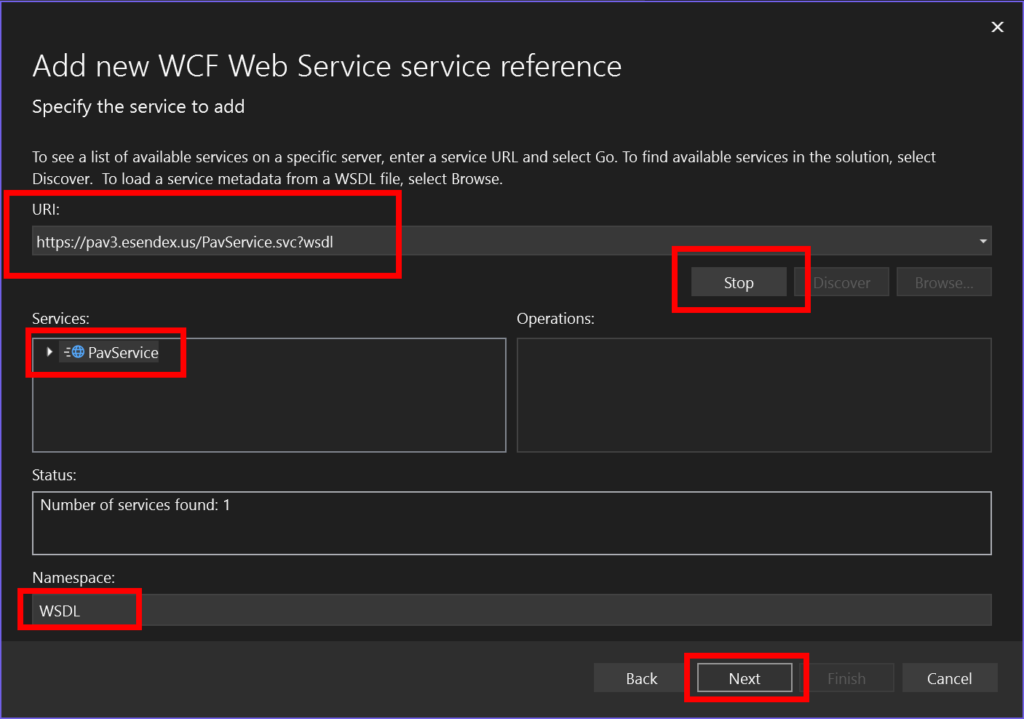Click the 'Add new WCF Web Service' heading
The width and height of the screenshot is (1024, 719).
pyautogui.click(x=327, y=66)
